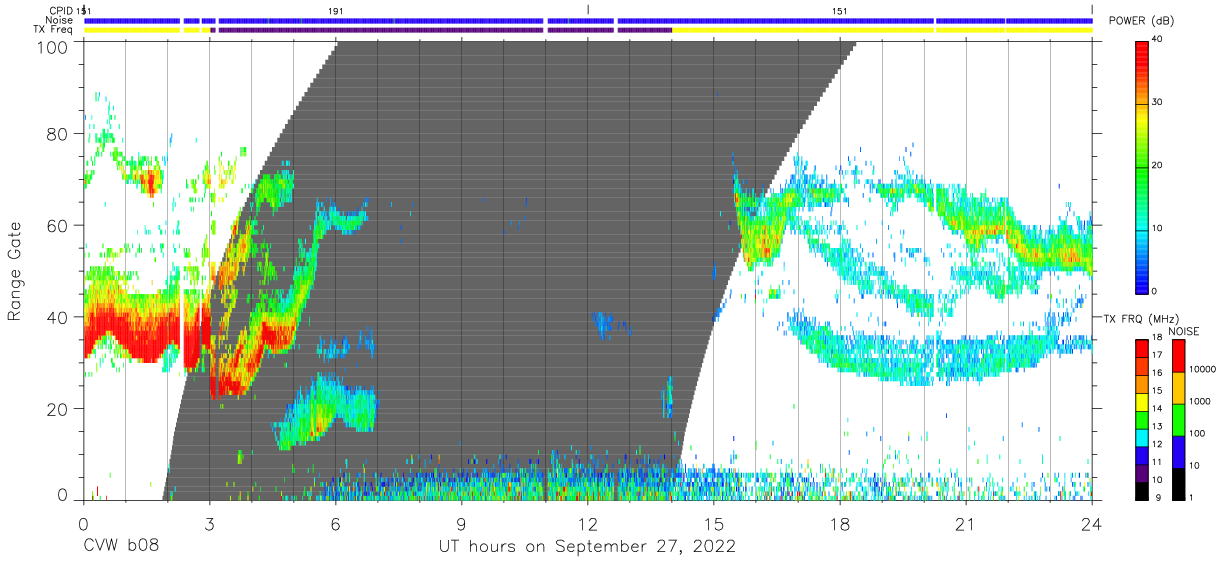Click the '15' hour tick on the time axis
The width and height of the screenshot is (1228, 567).
click(x=713, y=523)
